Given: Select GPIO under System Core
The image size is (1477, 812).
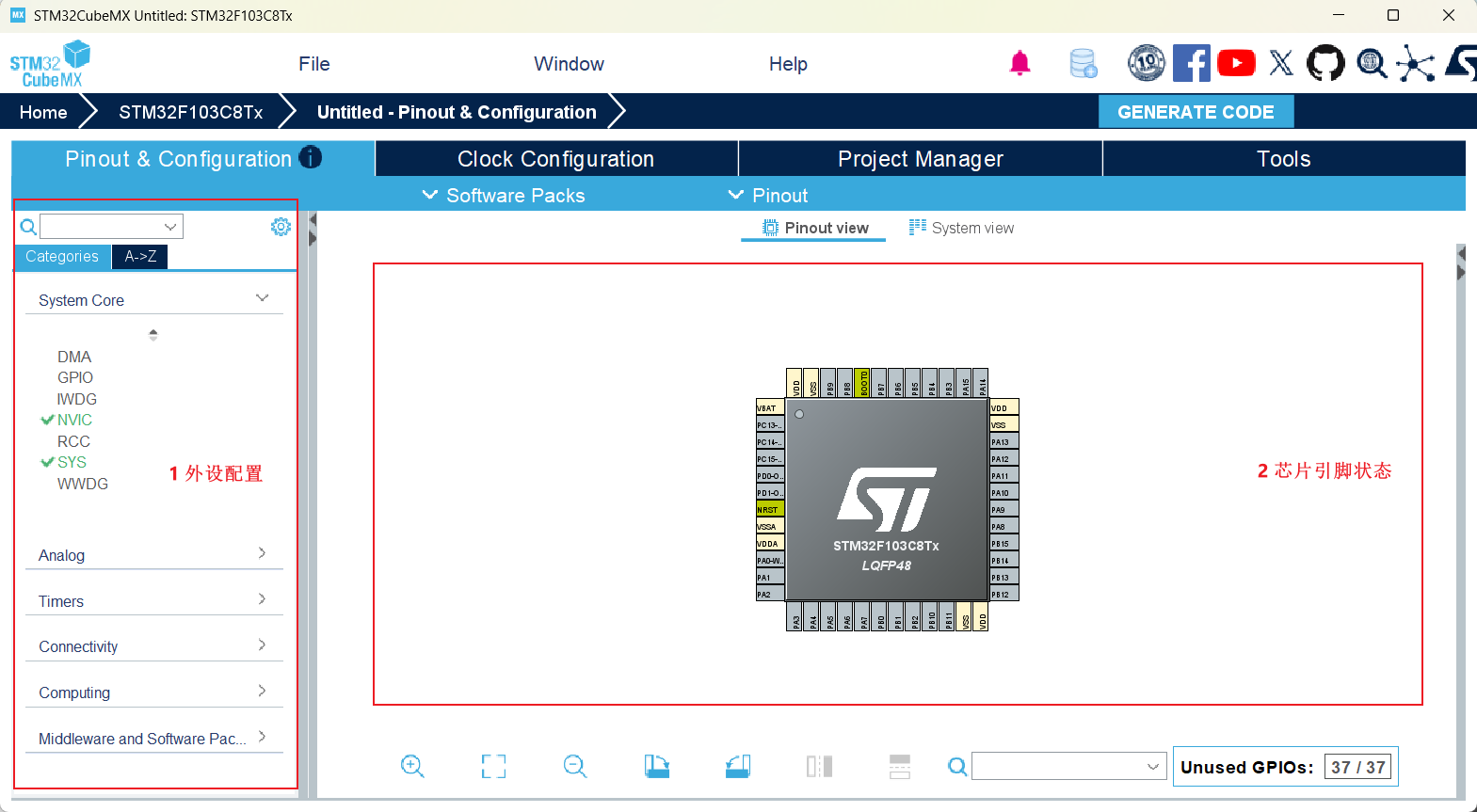Looking at the screenshot, I should [75, 377].
